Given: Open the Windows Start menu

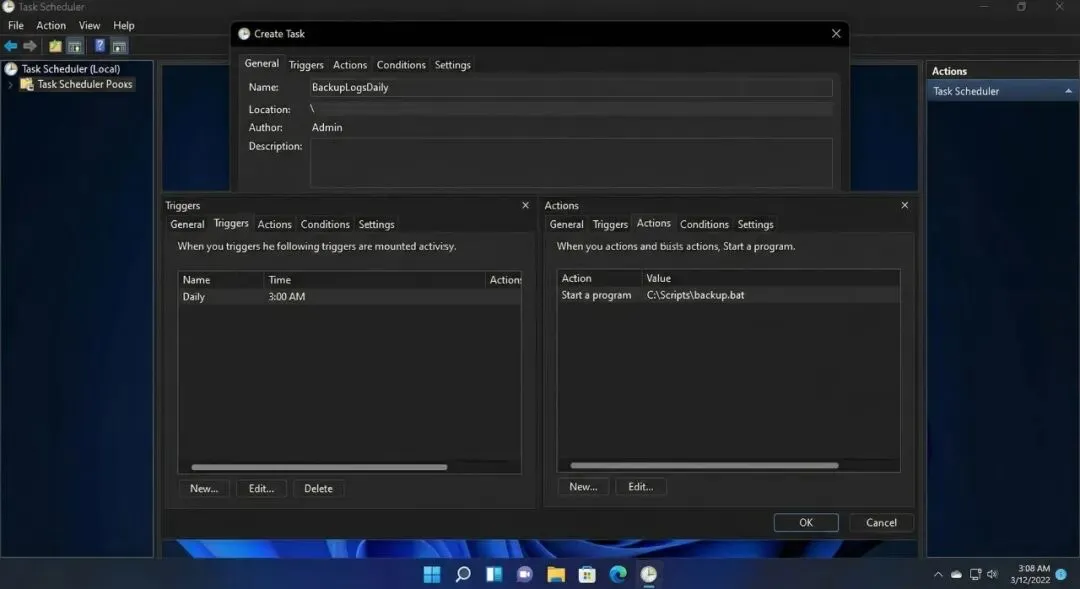Looking at the screenshot, I should tap(432, 574).
